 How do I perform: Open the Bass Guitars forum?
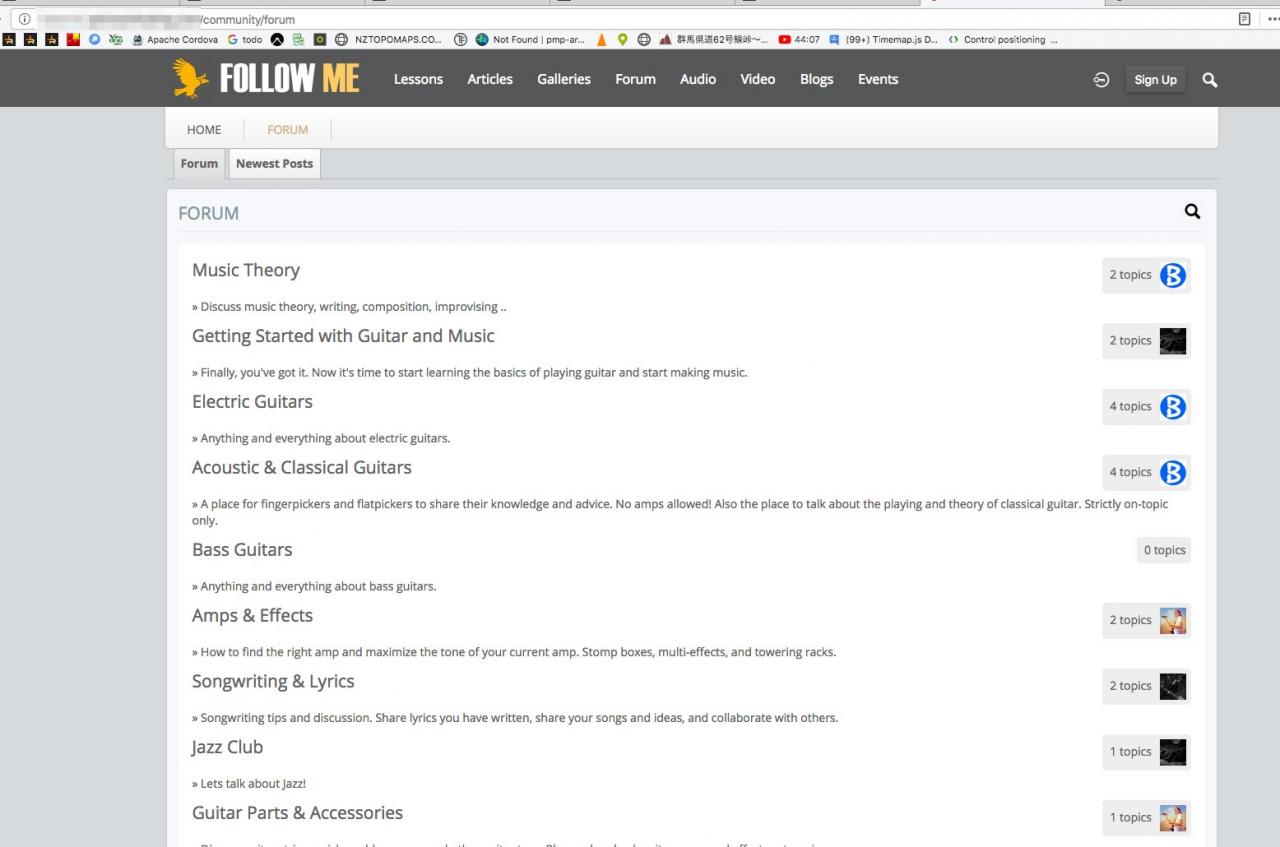242,550
